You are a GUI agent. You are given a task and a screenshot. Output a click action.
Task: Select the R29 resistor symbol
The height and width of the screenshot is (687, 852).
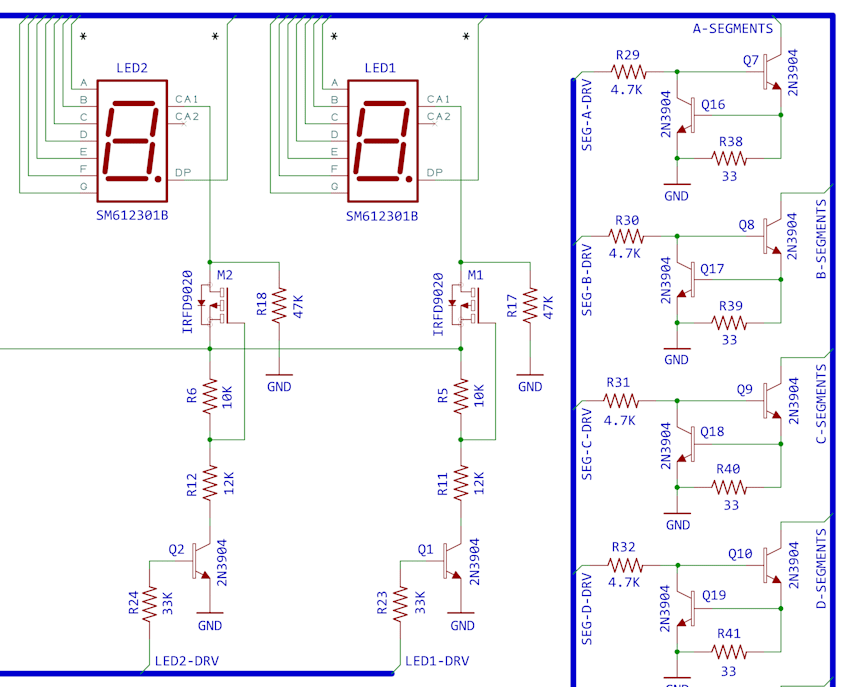click(x=629, y=72)
